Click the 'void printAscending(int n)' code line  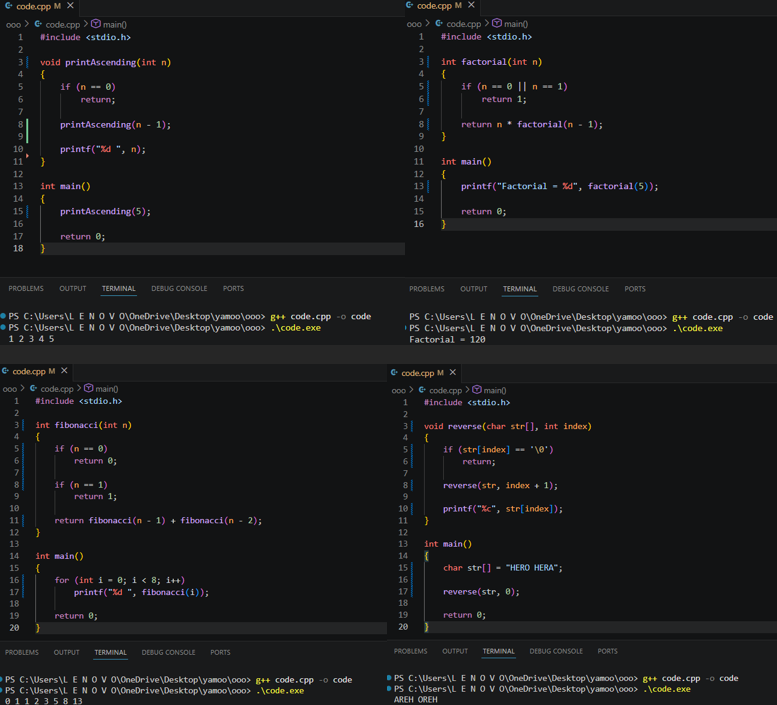106,62
